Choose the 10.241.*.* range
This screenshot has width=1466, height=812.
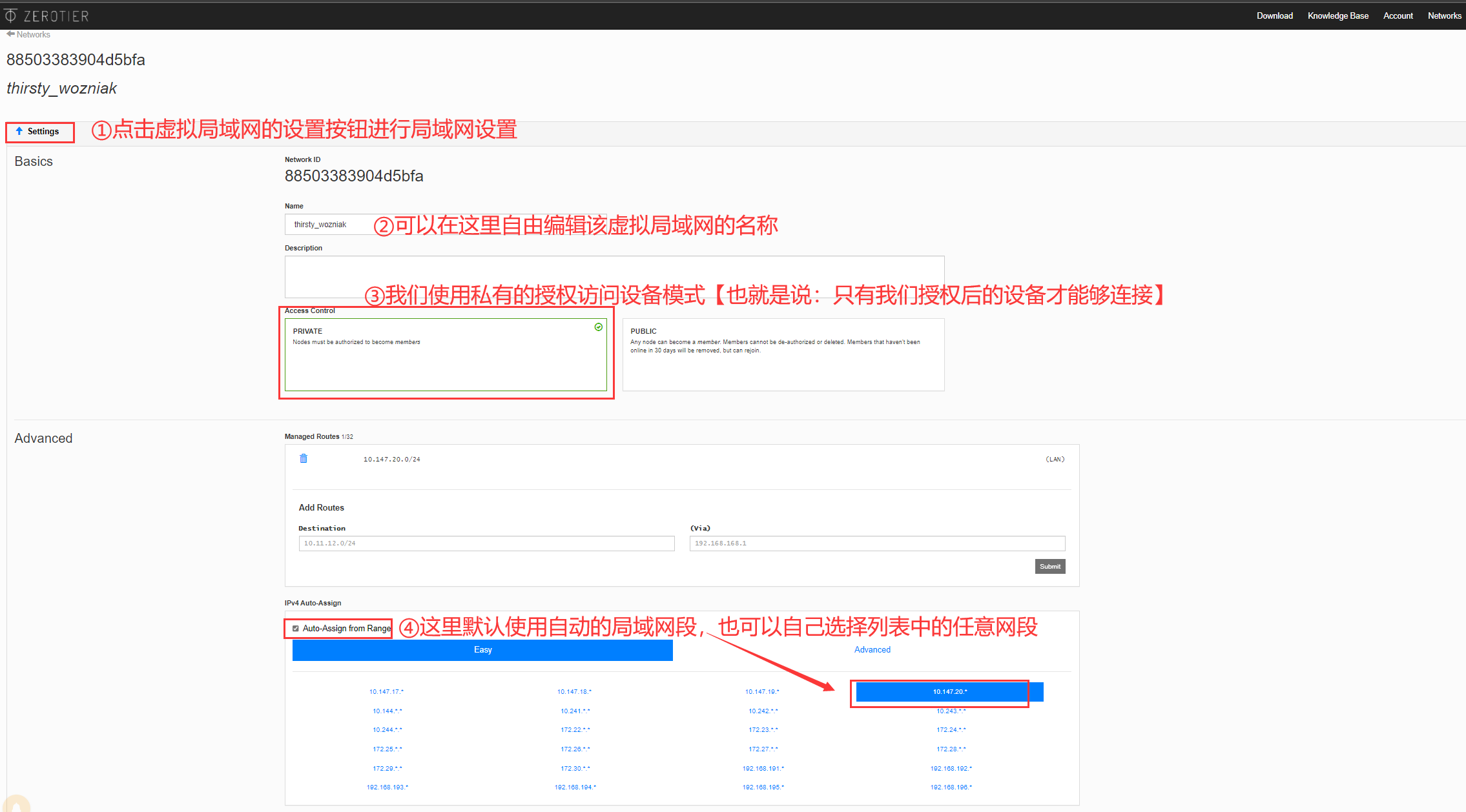[575, 711]
